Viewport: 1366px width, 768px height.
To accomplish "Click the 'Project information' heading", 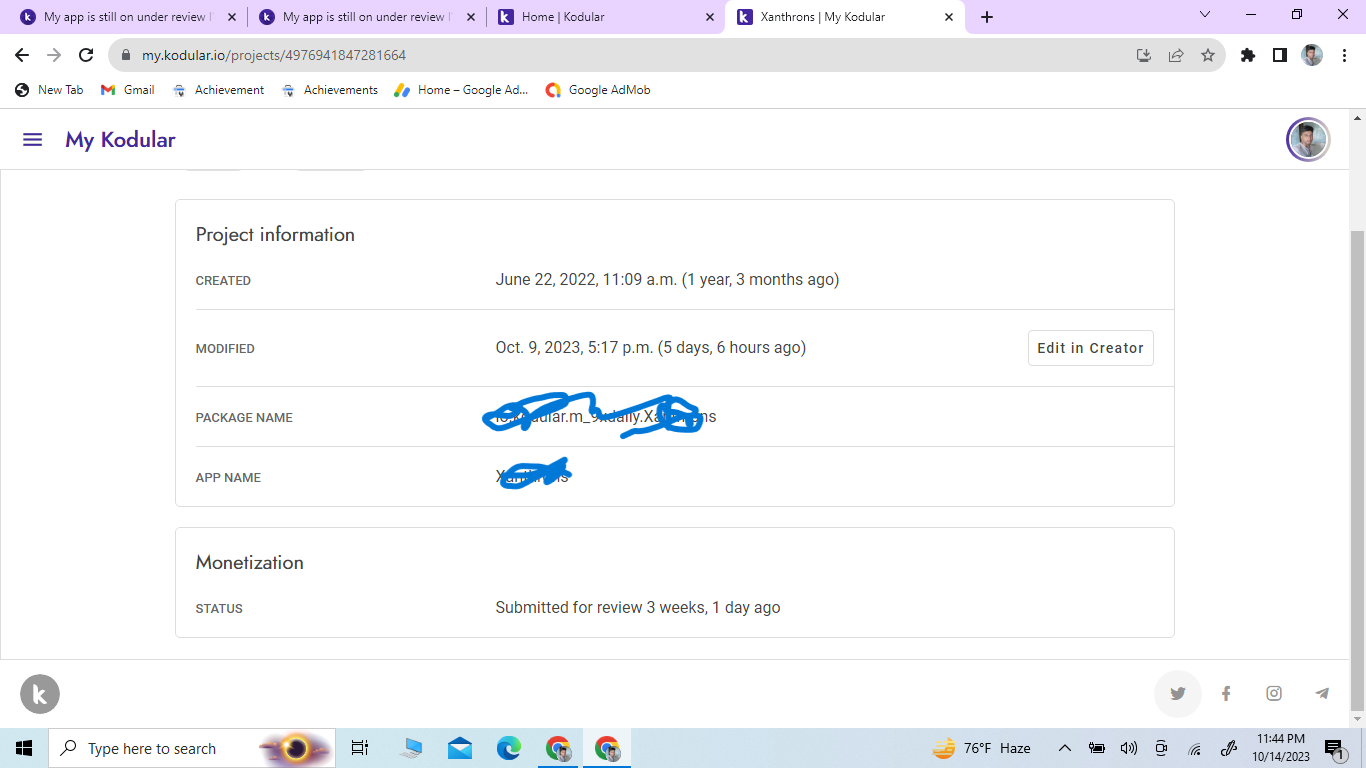I will tap(275, 235).
